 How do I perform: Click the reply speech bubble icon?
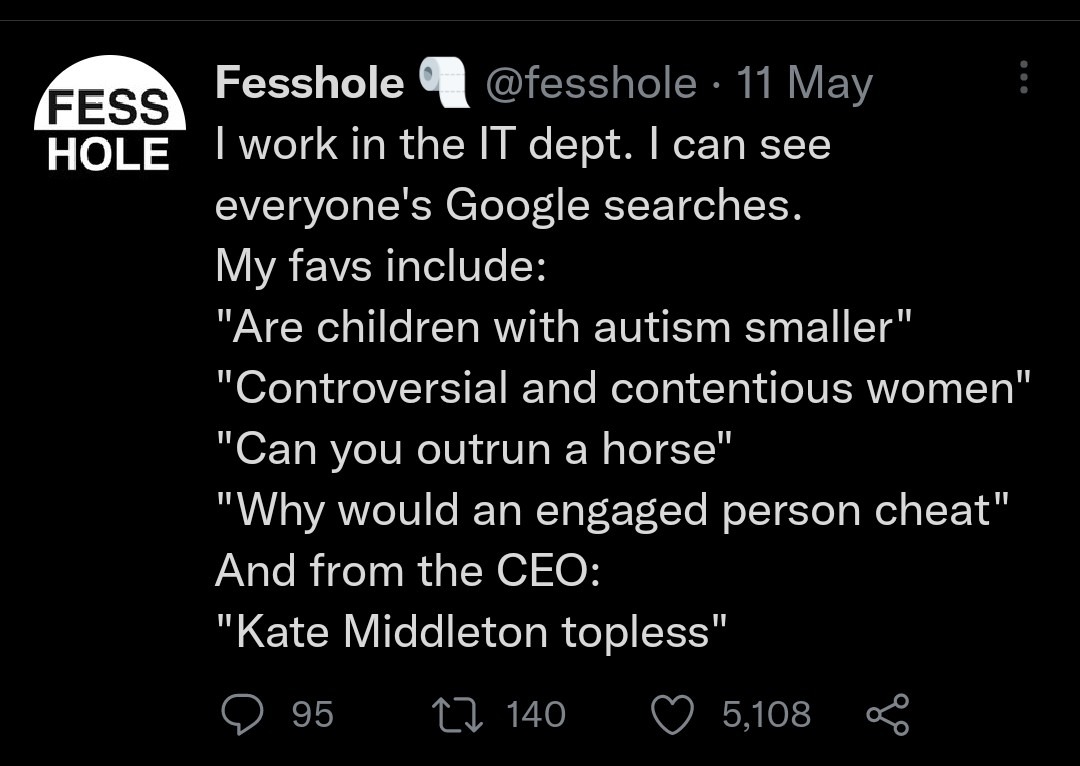point(240,714)
